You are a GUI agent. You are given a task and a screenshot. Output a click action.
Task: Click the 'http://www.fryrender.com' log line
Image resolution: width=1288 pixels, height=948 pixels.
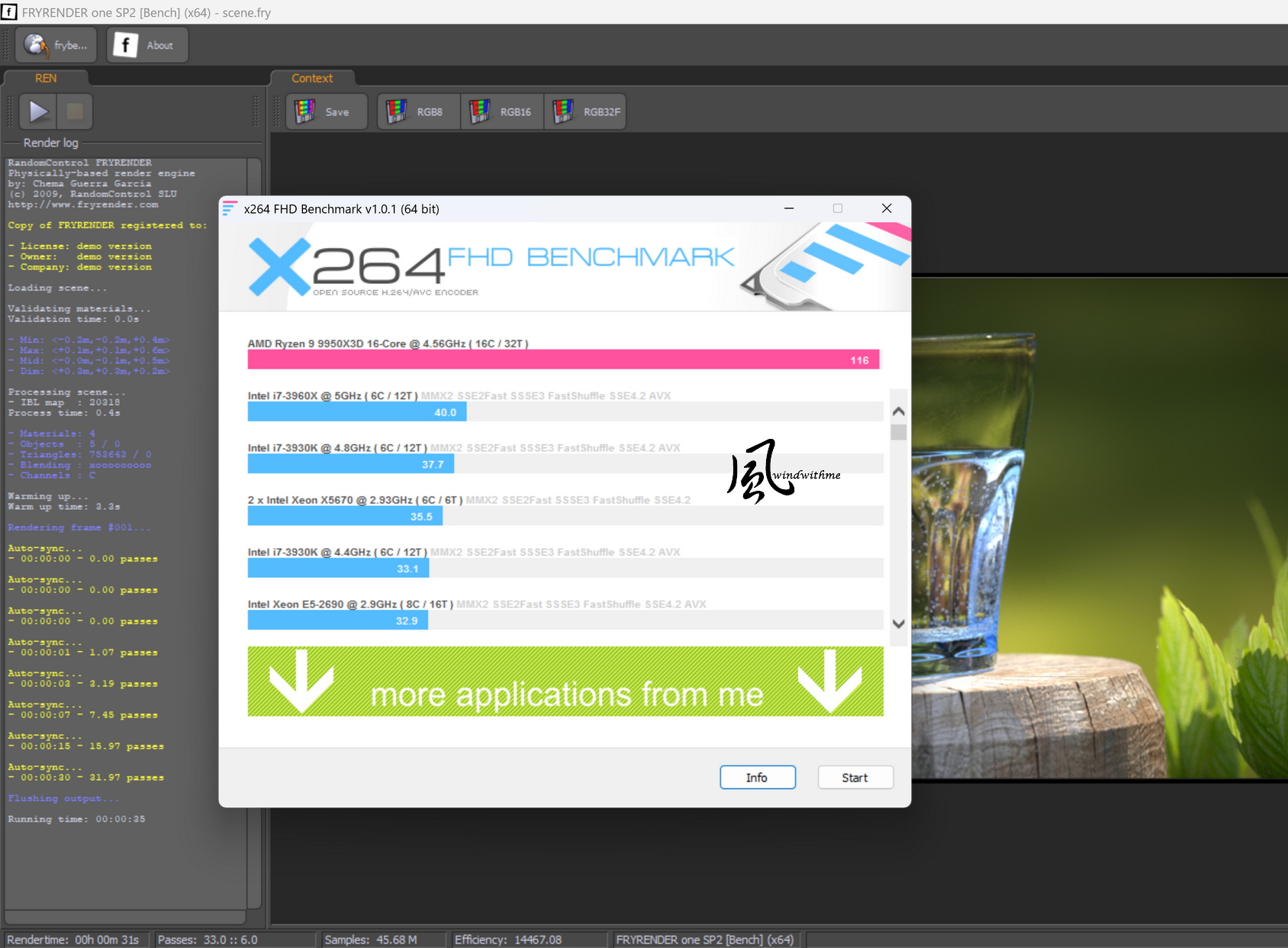click(83, 205)
